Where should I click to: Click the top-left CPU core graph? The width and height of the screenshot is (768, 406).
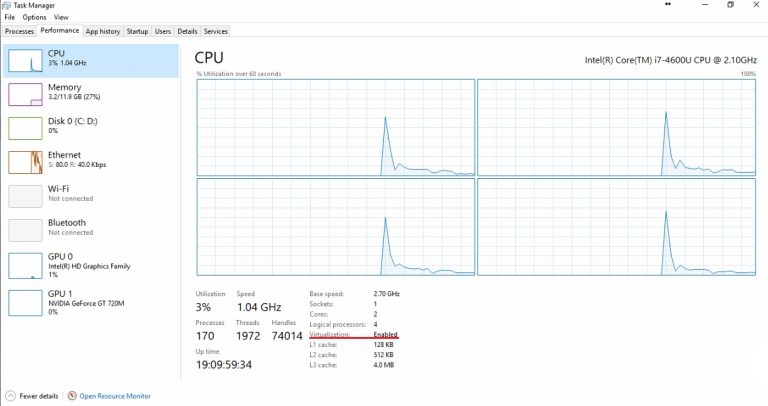(x=334, y=126)
